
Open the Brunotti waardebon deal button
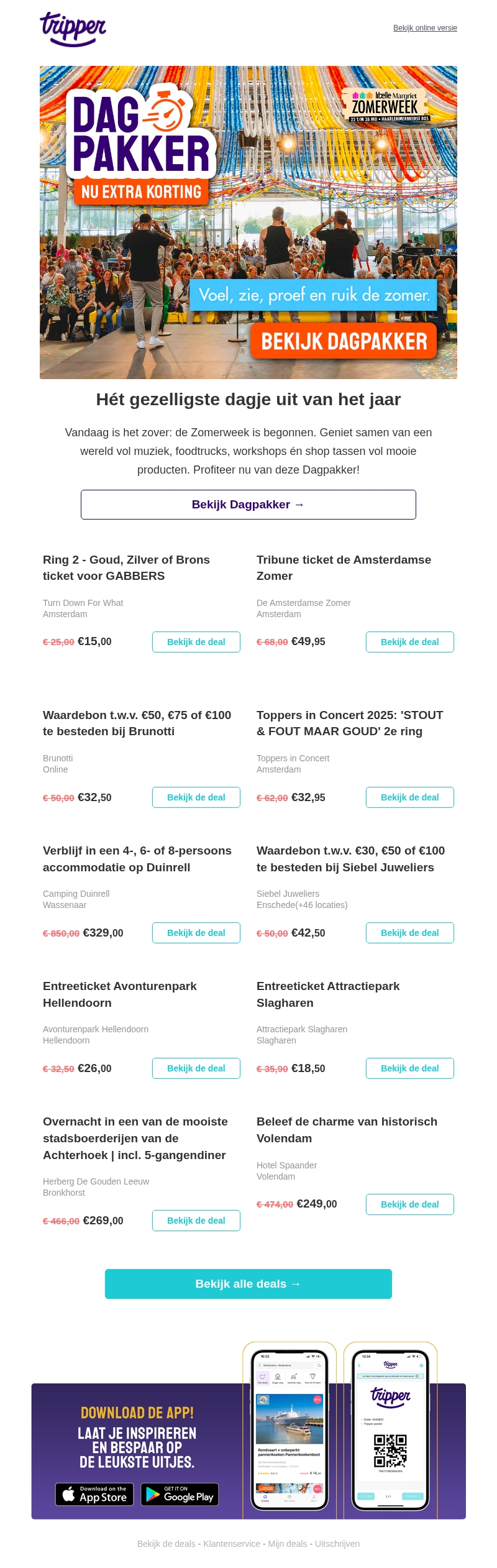196,797
